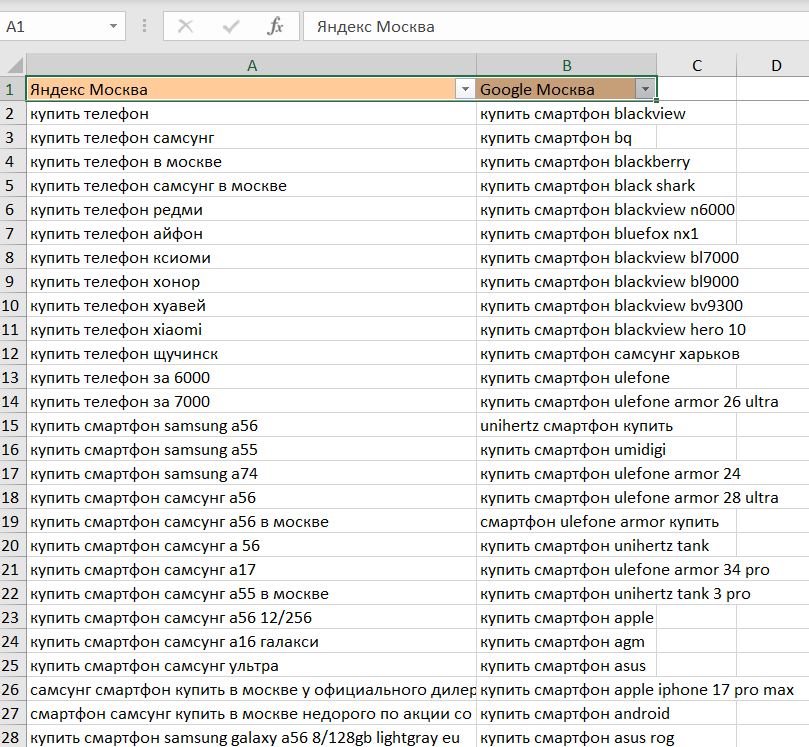Select row 26 header

click(13, 690)
